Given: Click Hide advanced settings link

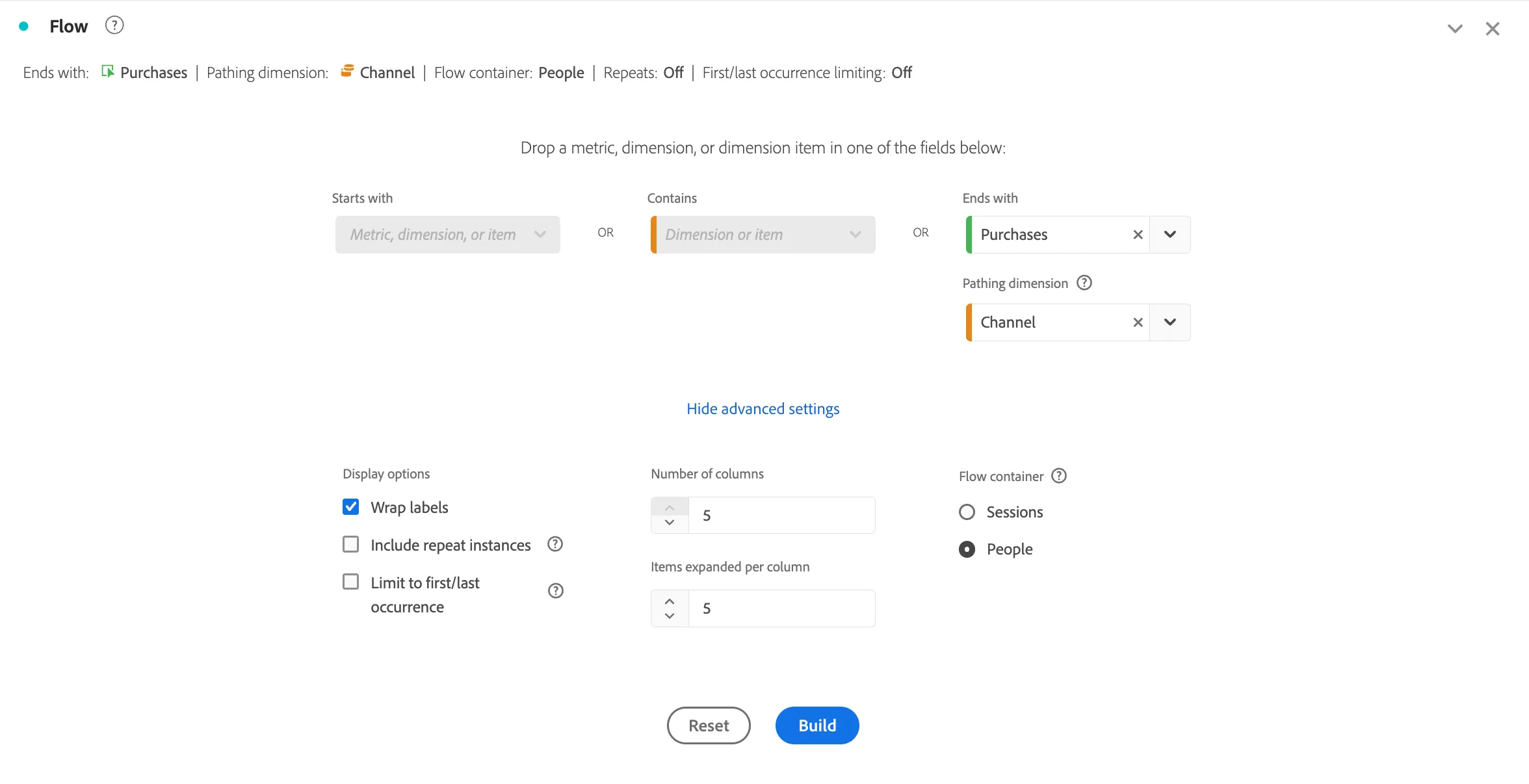Looking at the screenshot, I should (x=763, y=409).
